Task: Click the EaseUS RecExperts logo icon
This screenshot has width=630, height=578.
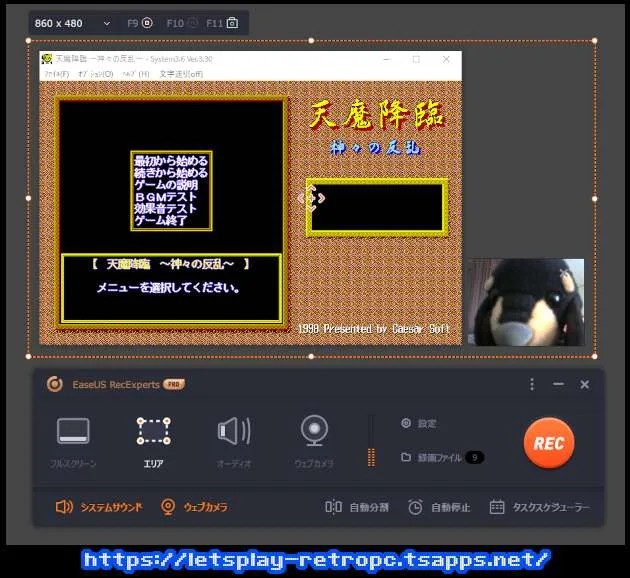Action: pyautogui.click(x=55, y=384)
